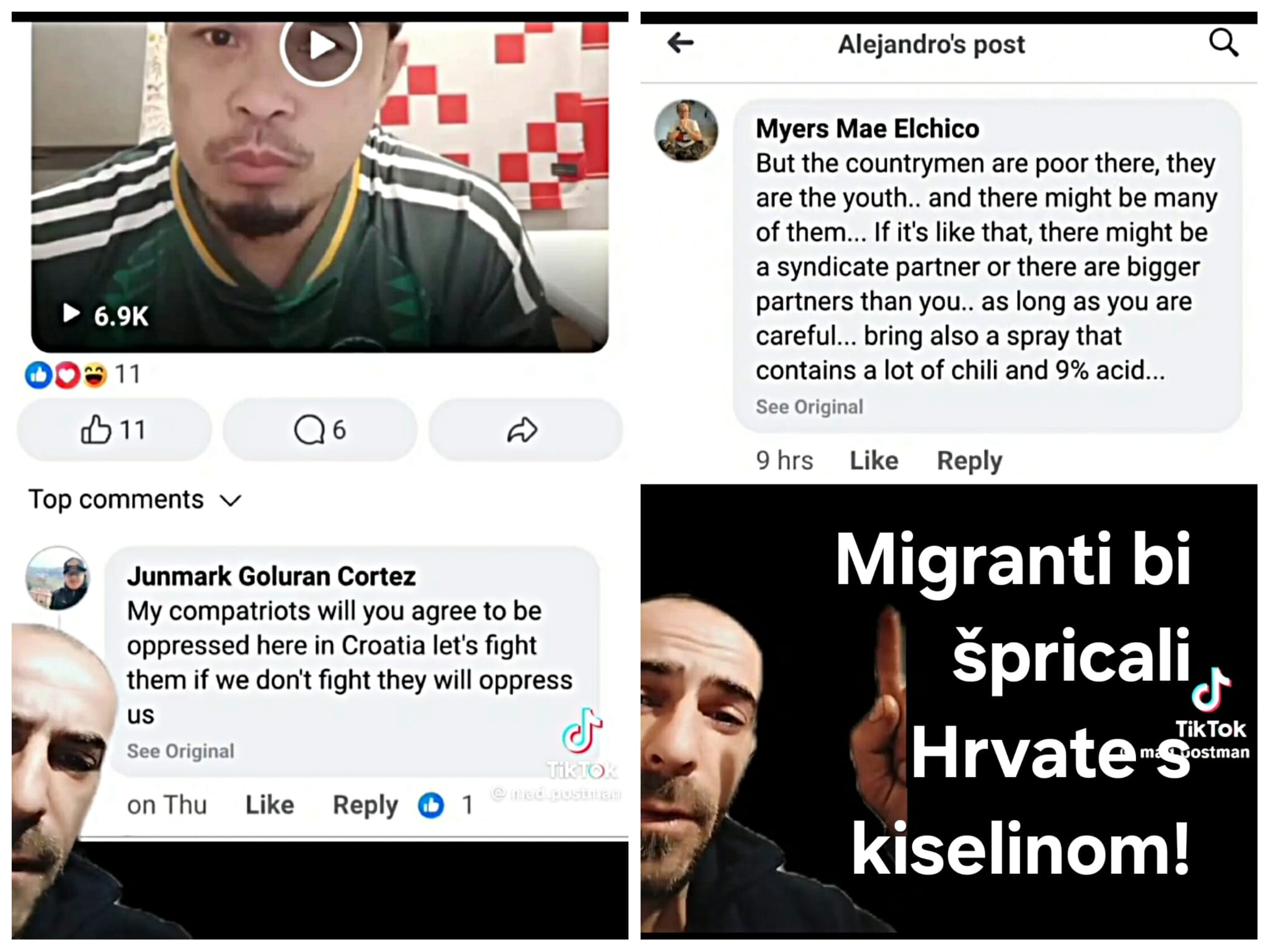Screen dimensions: 1270x952
Task: Open the comments bubble showing 6
Action: coord(320,430)
